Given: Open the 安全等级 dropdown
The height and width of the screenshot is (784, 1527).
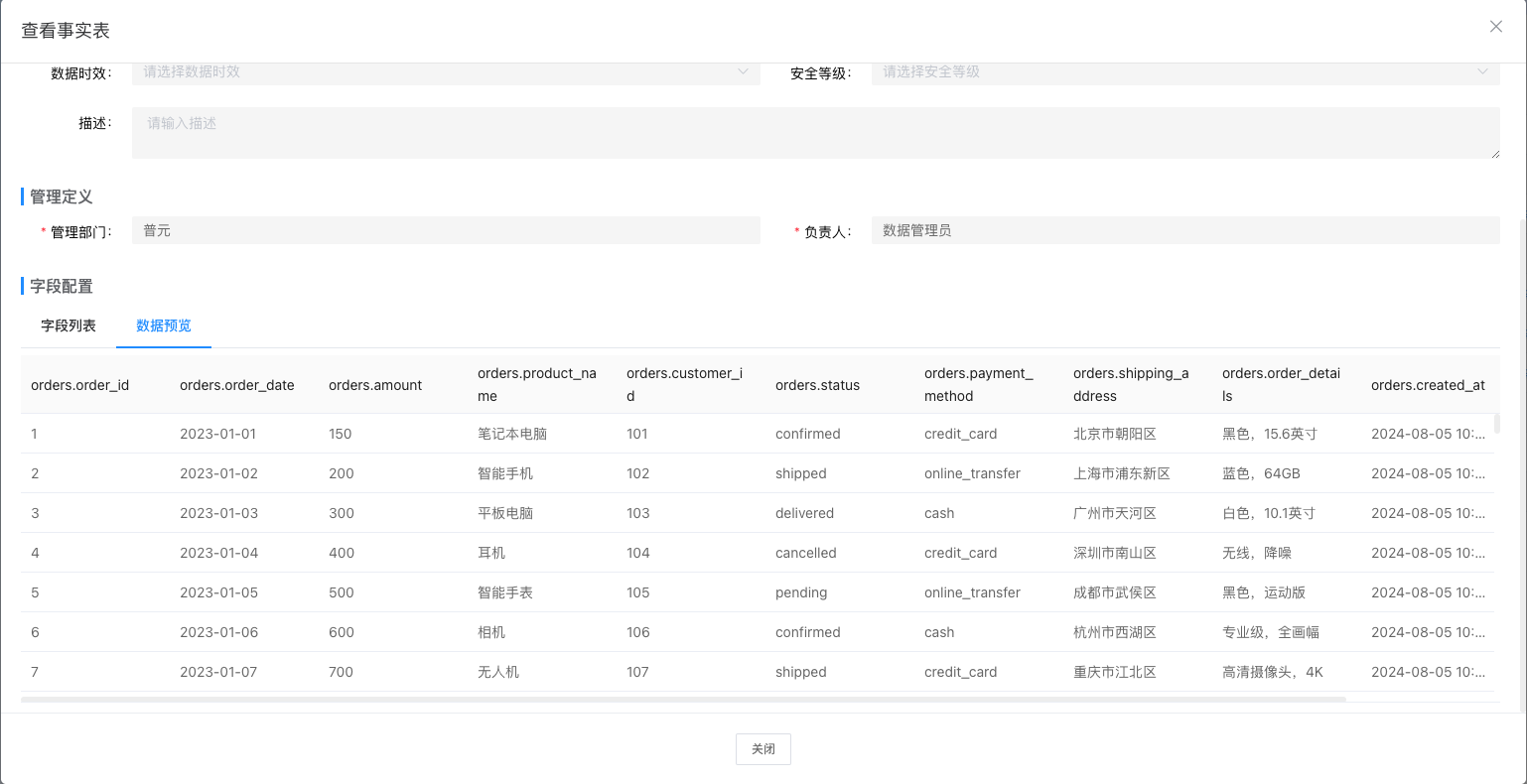Looking at the screenshot, I should coord(1184,72).
